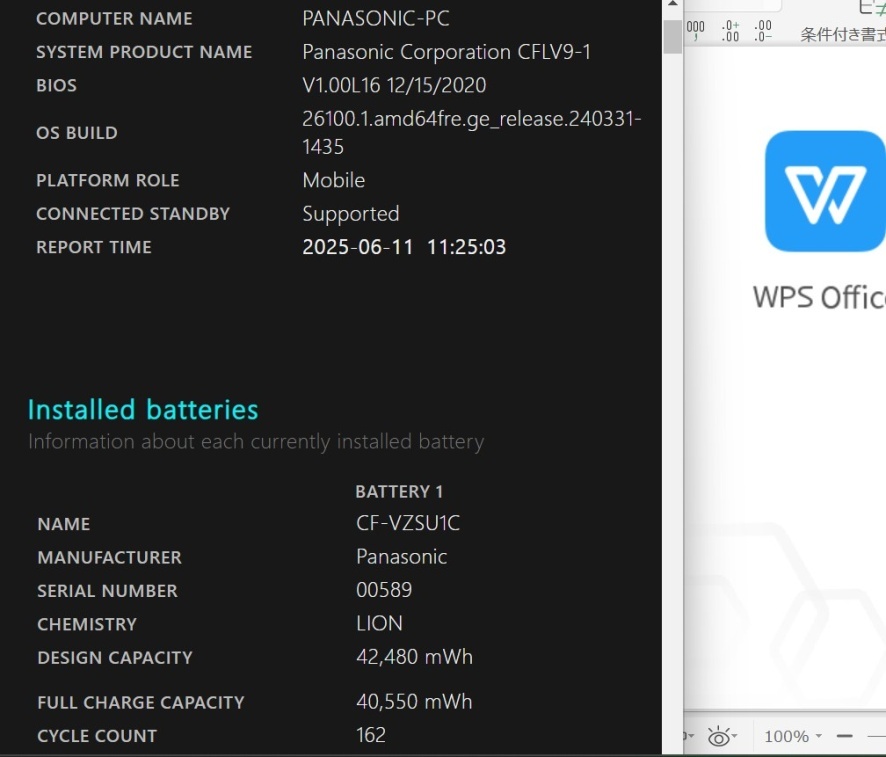Click the BIOS value V1.00L16 12/15/2020
The image size is (886, 757).
[x=394, y=85]
